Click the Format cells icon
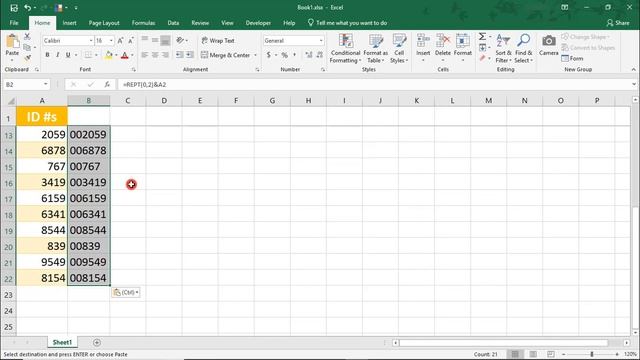This screenshot has width=640, height=360. coord(462,41)
